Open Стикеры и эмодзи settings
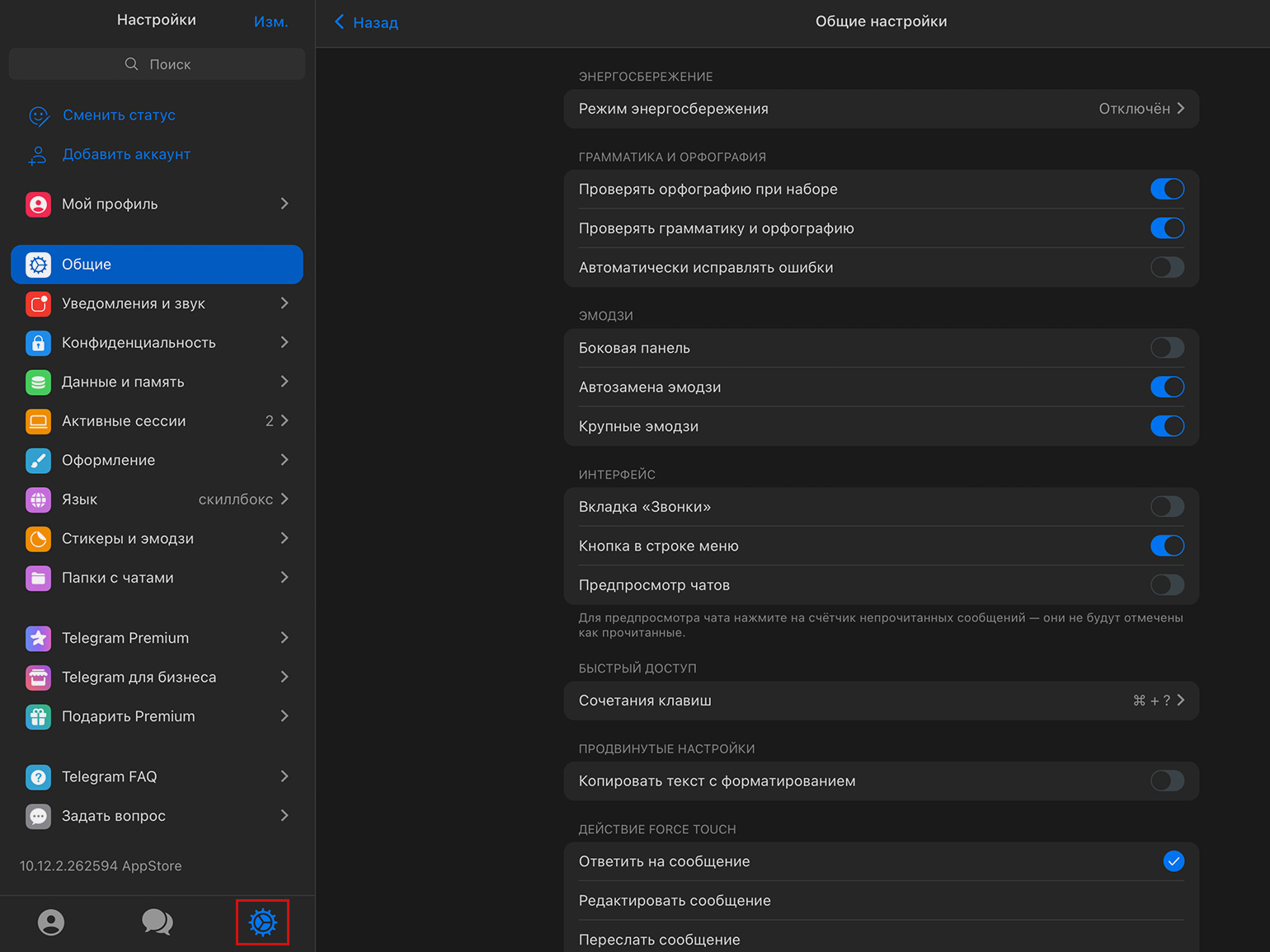The image size is (1270, 952). 157,539
